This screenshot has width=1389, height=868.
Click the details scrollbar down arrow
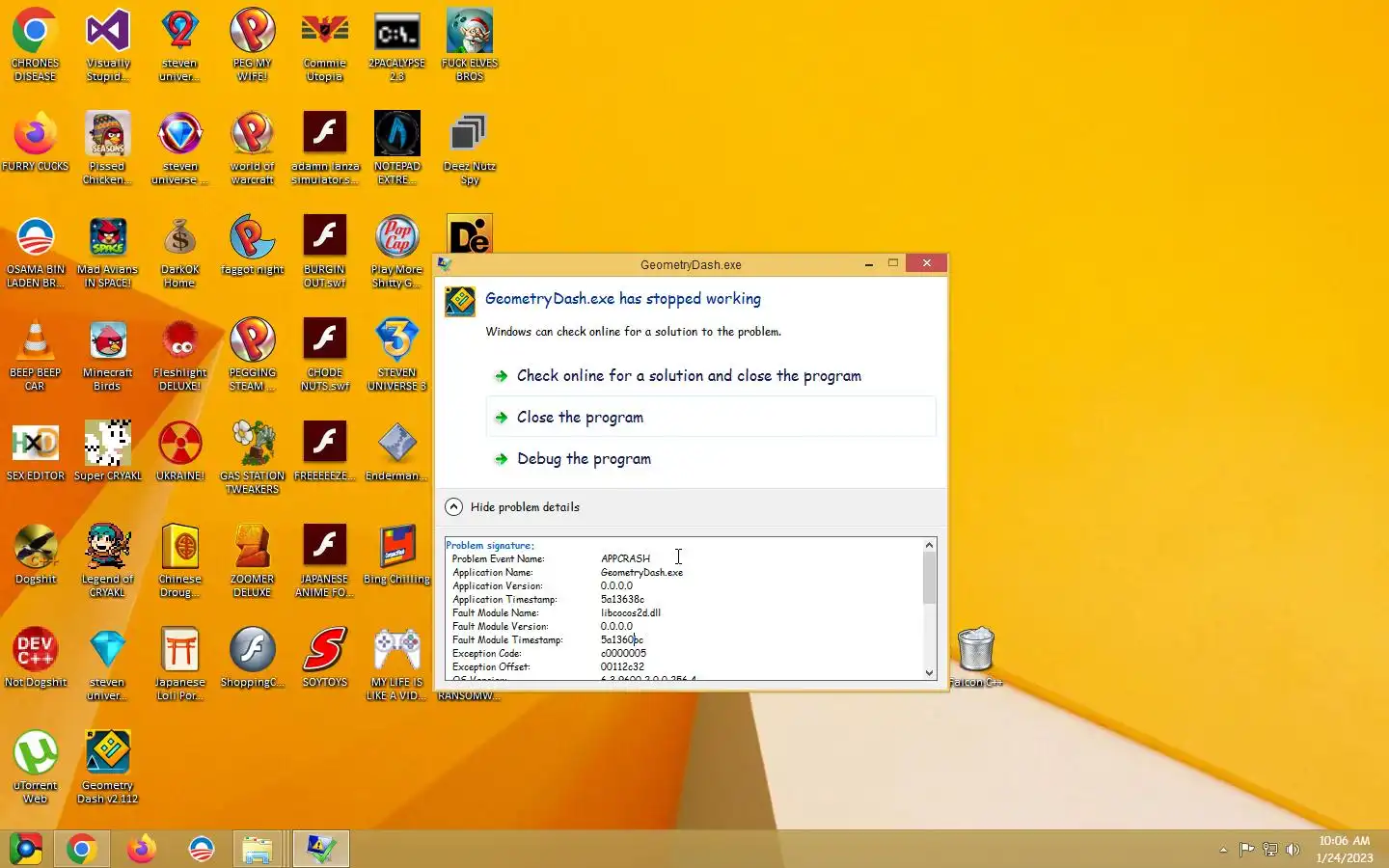coord(930,673)
